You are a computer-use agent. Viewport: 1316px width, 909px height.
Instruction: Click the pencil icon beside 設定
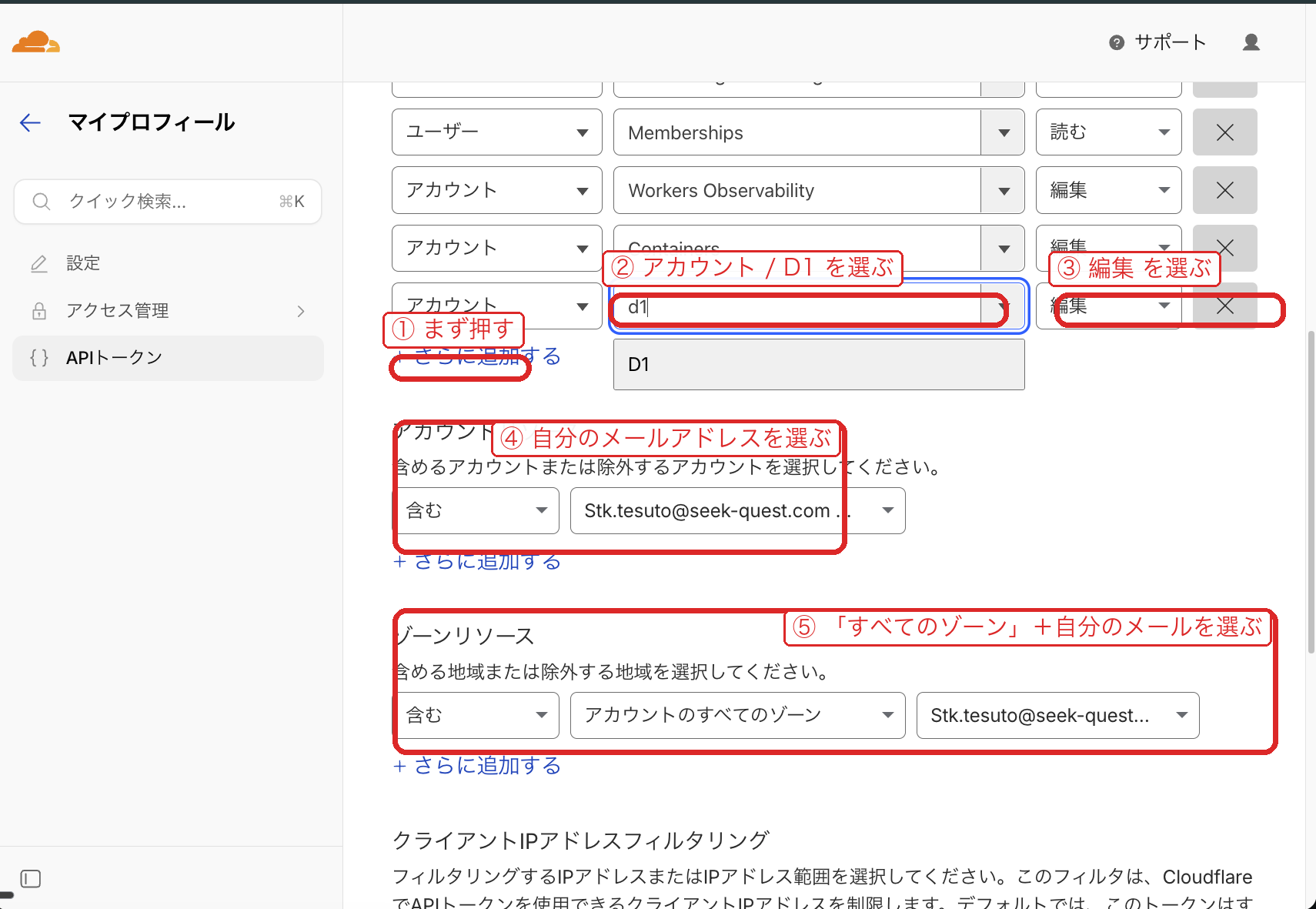(x=39, y=263)
